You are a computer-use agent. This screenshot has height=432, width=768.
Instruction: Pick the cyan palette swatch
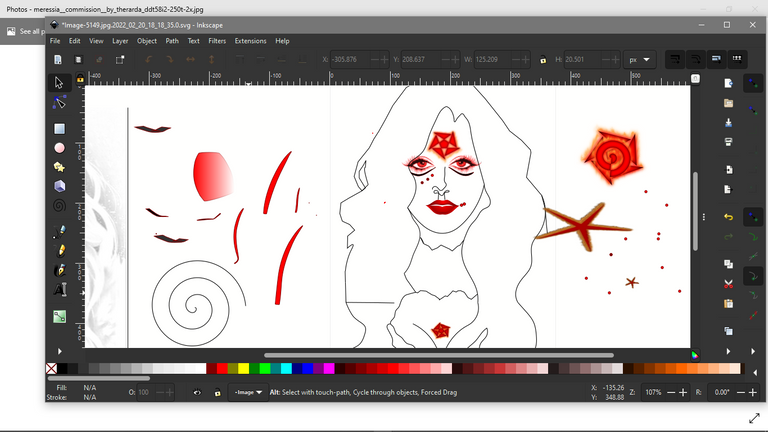click(x=286, y=368)
